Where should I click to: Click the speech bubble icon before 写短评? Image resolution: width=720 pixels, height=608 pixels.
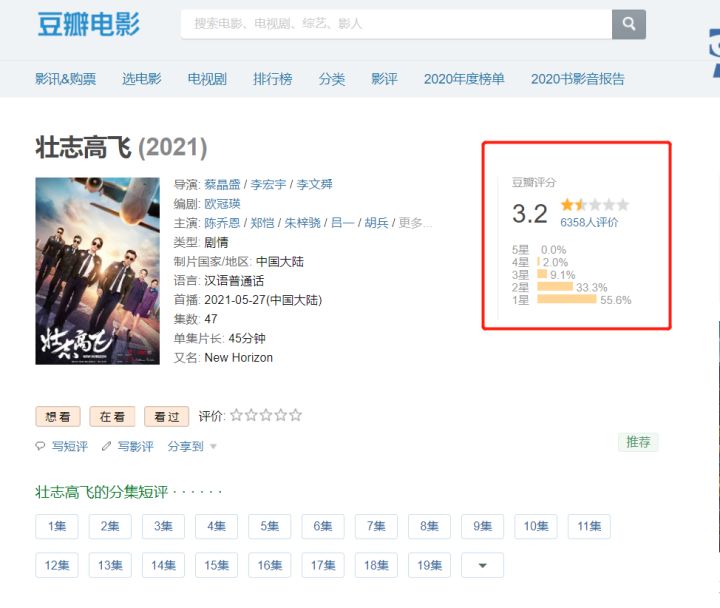(40, 446)
